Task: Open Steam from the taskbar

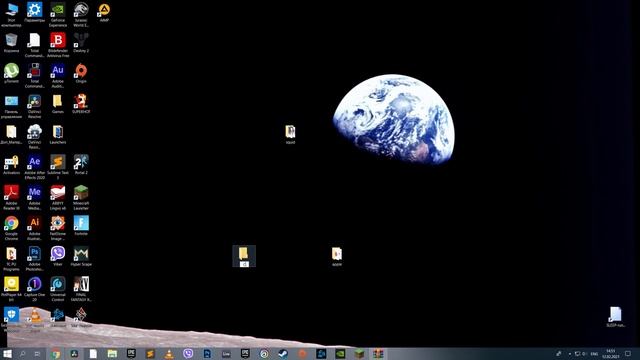Action: tap(283, 354)
